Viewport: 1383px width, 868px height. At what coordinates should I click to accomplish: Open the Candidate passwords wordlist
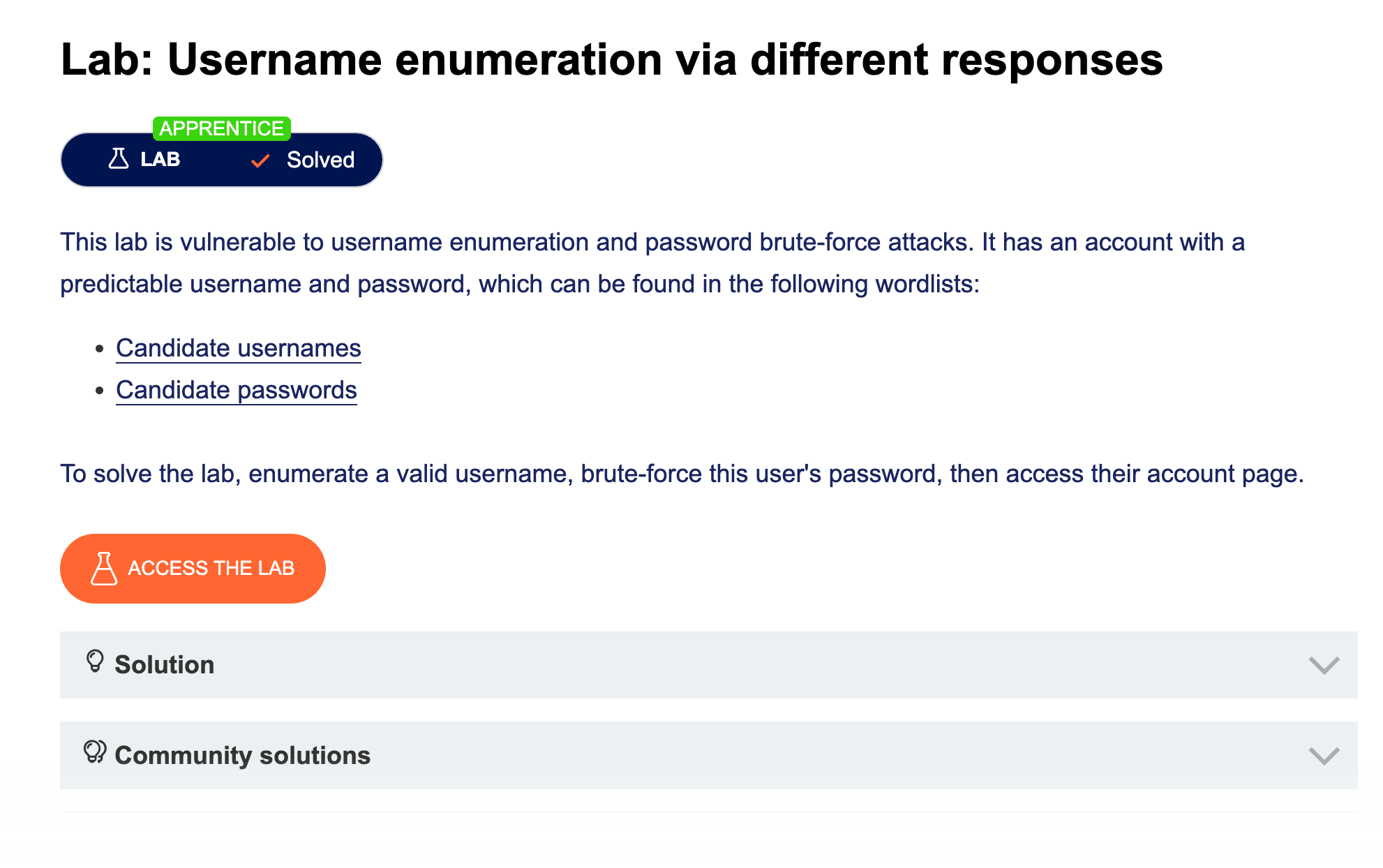237,390
